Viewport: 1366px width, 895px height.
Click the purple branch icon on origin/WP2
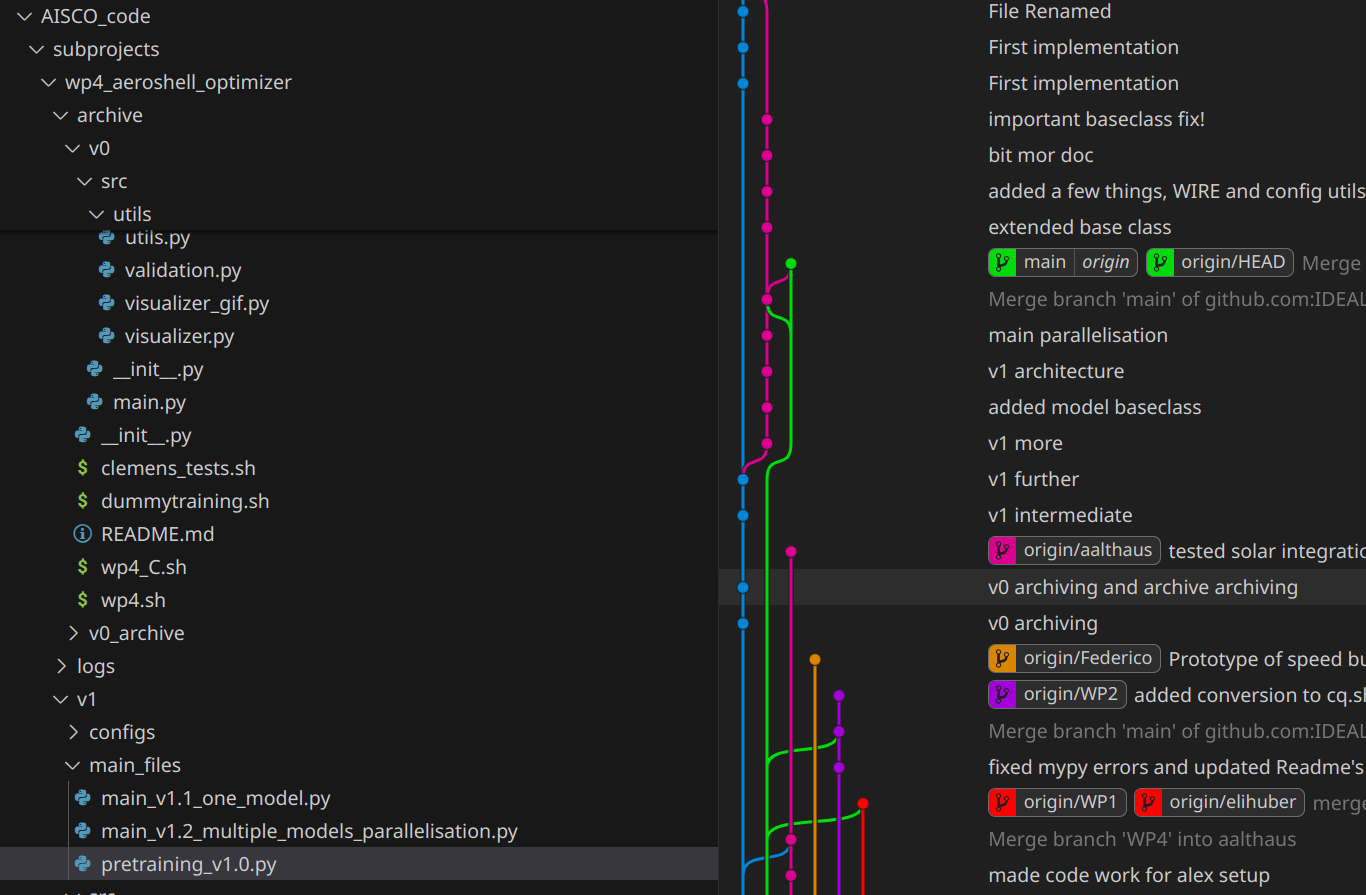click(1001, 695)
